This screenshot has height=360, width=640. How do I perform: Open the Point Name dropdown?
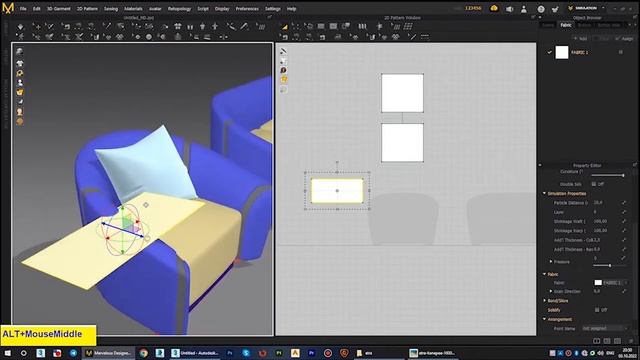[x=605, y=328]
